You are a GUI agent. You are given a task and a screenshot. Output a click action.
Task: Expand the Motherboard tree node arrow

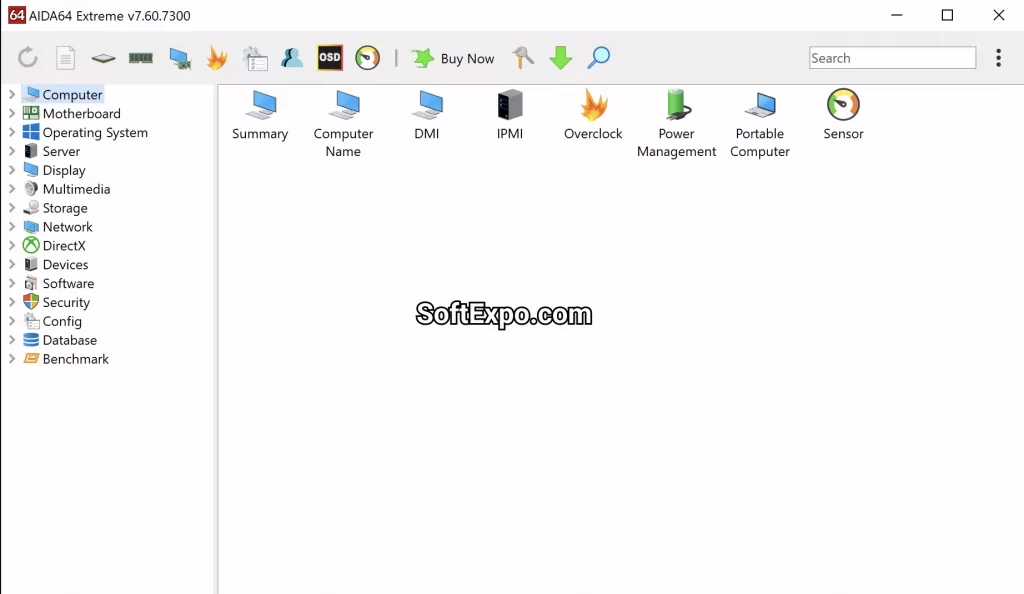12,114
